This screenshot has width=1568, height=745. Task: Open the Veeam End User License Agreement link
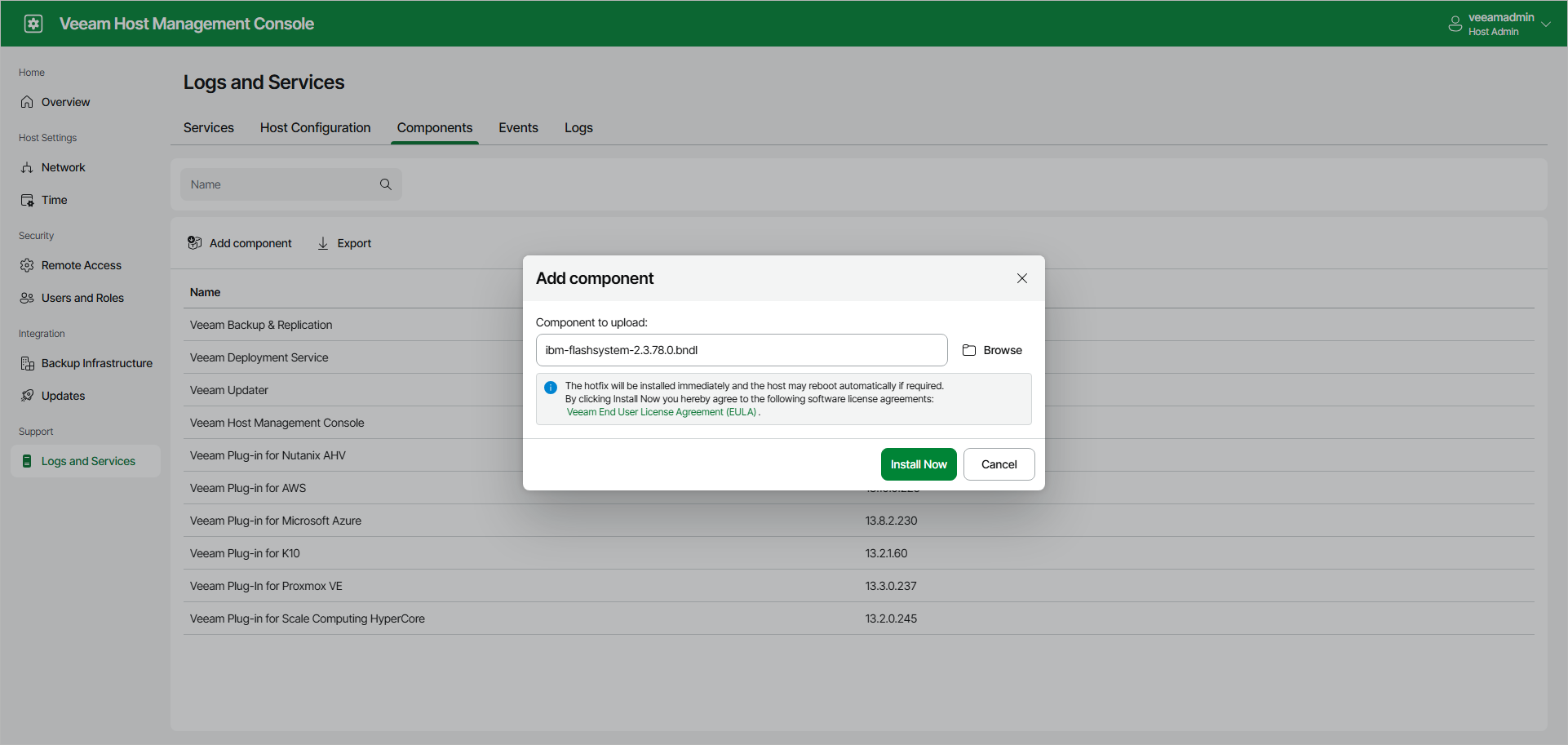tap(662, 411)
